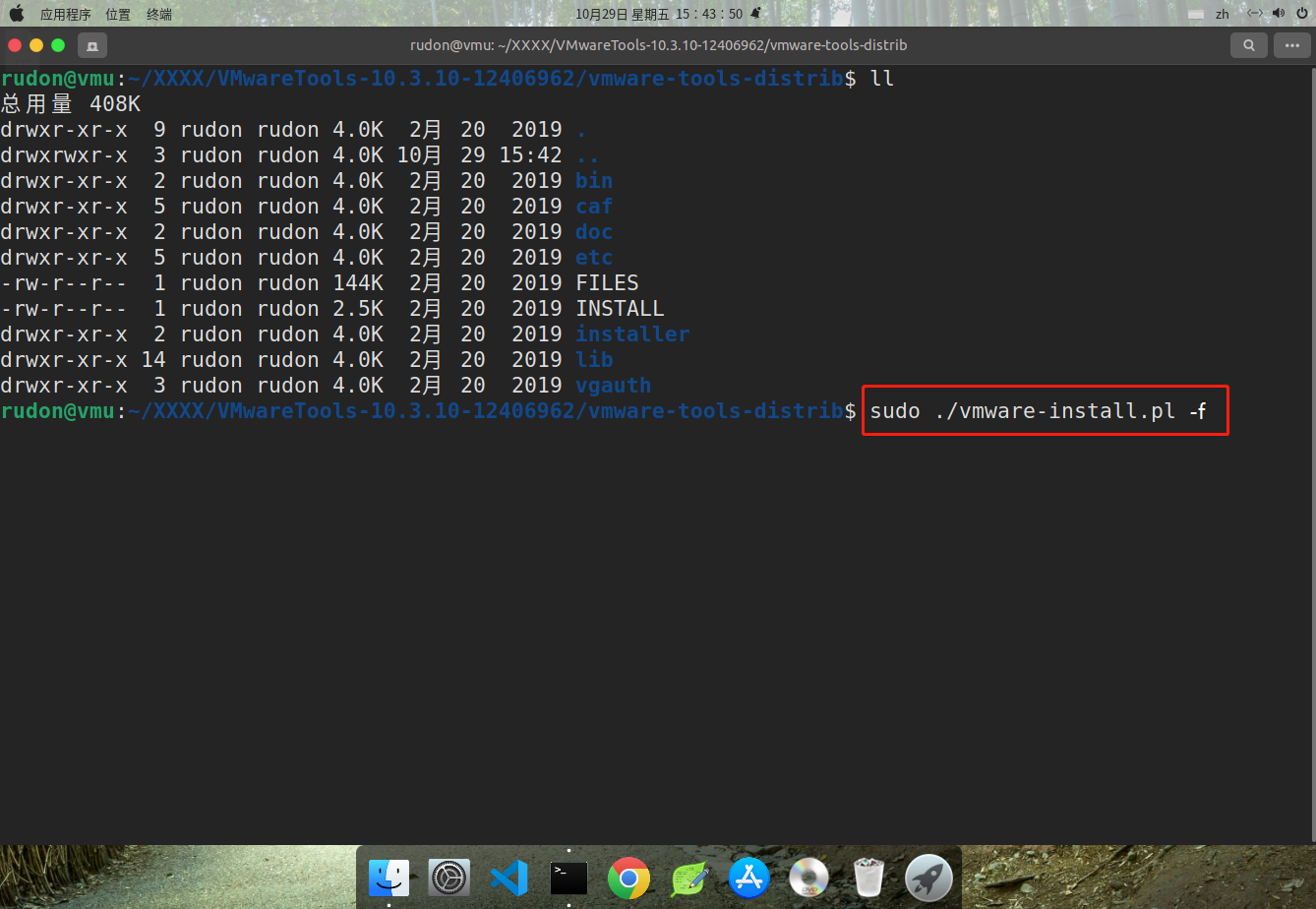Viewport: 1316px width, 909px height.
Task: Launch Visual Studio Code from the dock
Action: point(508,877)
